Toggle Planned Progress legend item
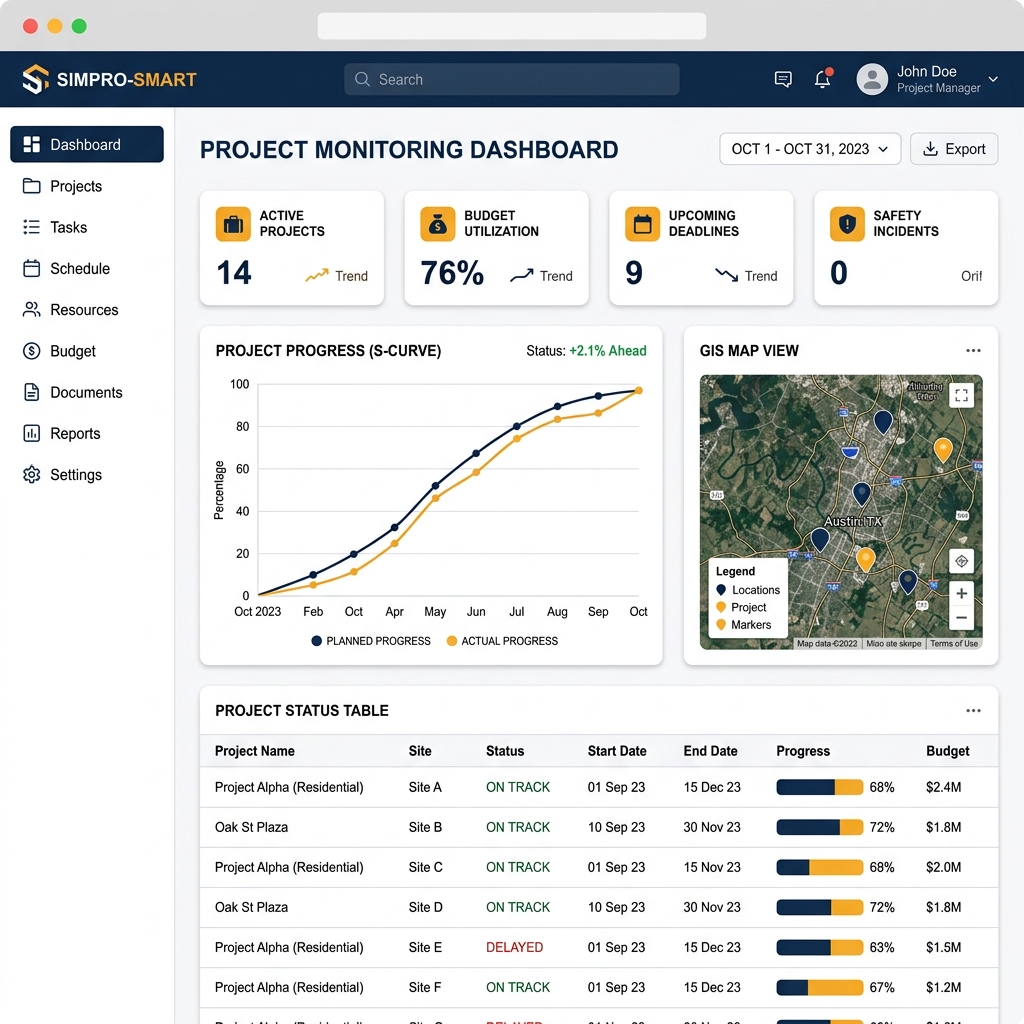Screen dimensions: 1024x1024 (x=371, y=641)
